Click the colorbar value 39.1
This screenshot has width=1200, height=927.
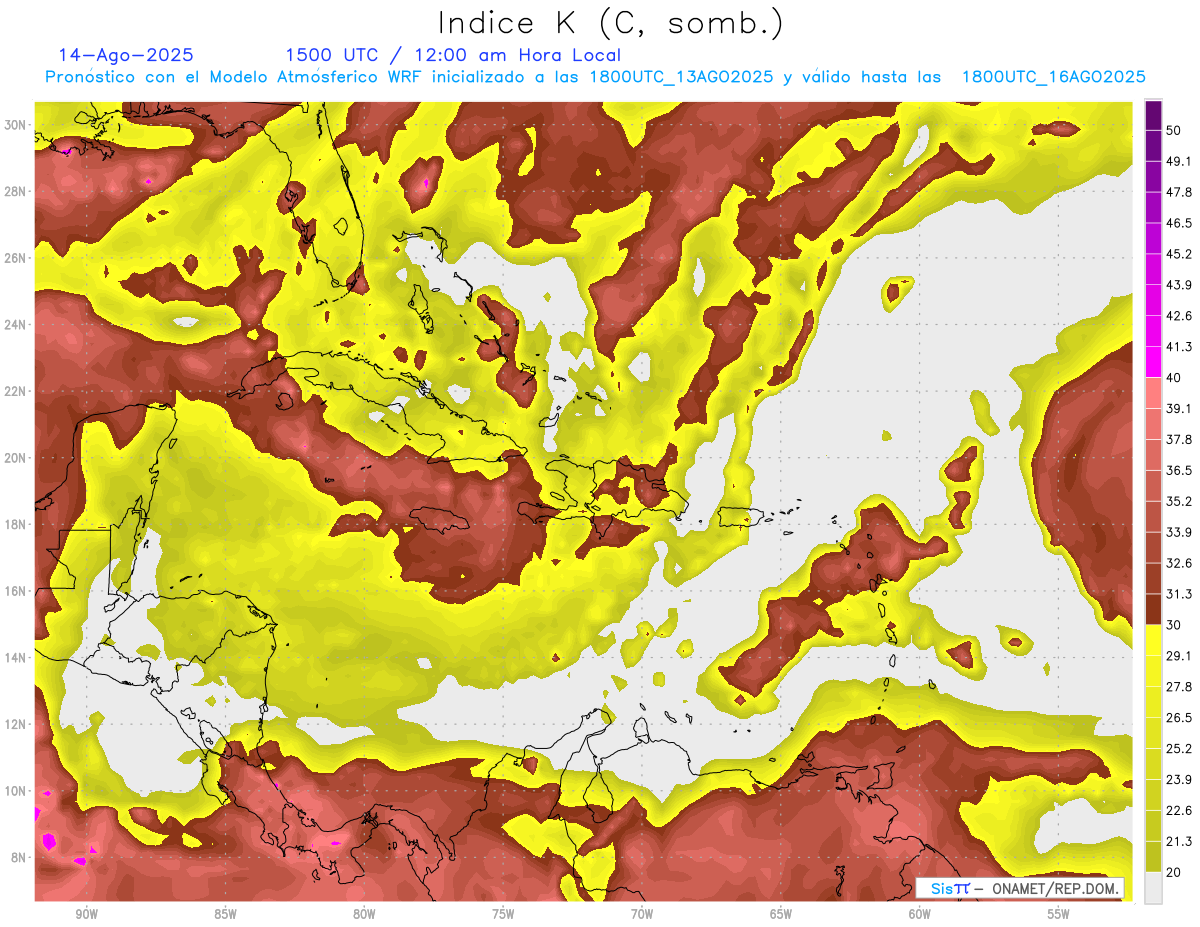1178,408
